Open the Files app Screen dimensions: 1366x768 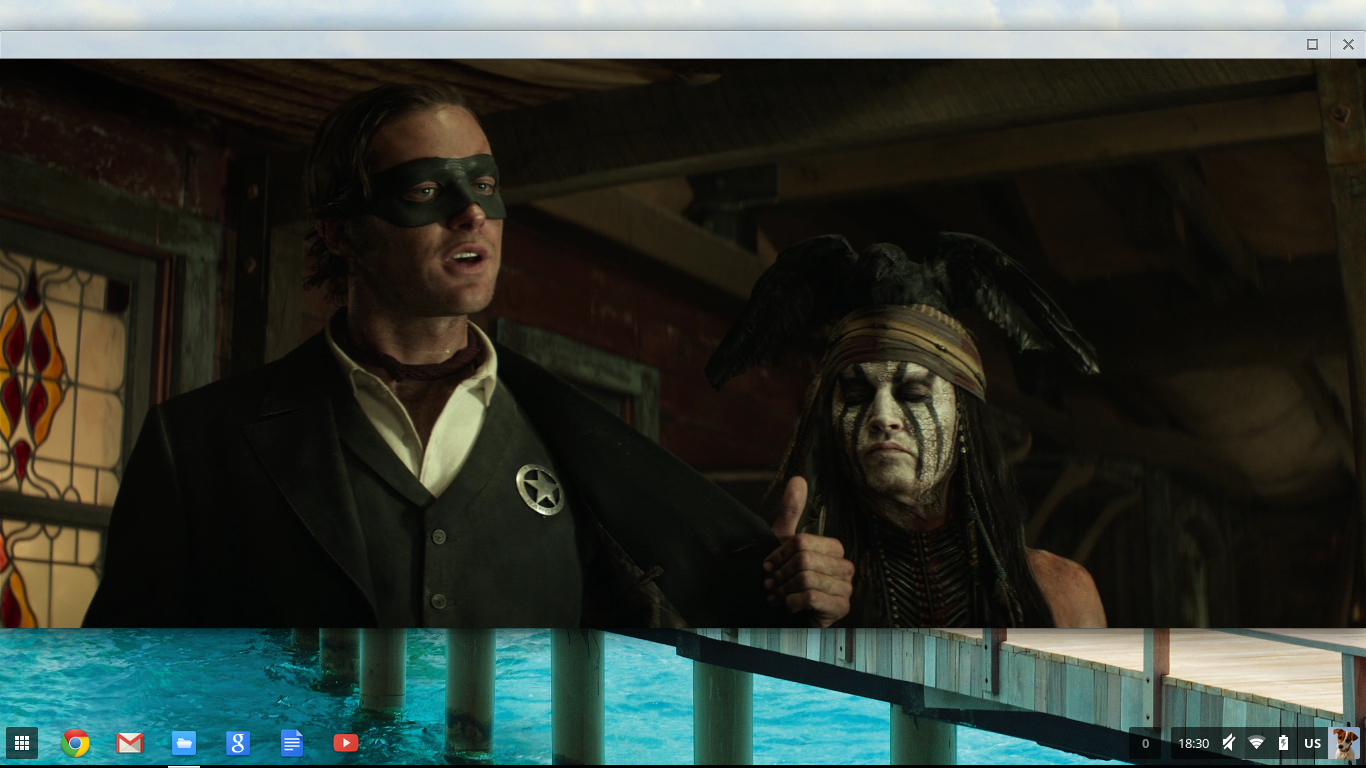pos(184,743)
